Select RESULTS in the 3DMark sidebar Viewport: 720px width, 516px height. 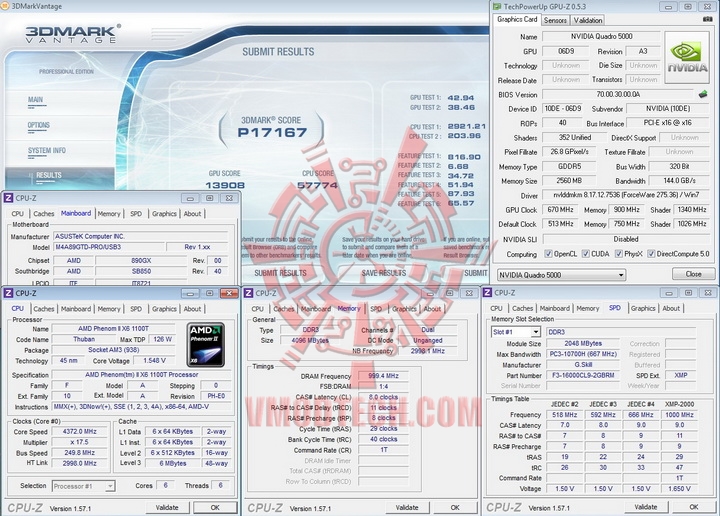[49, 175]
